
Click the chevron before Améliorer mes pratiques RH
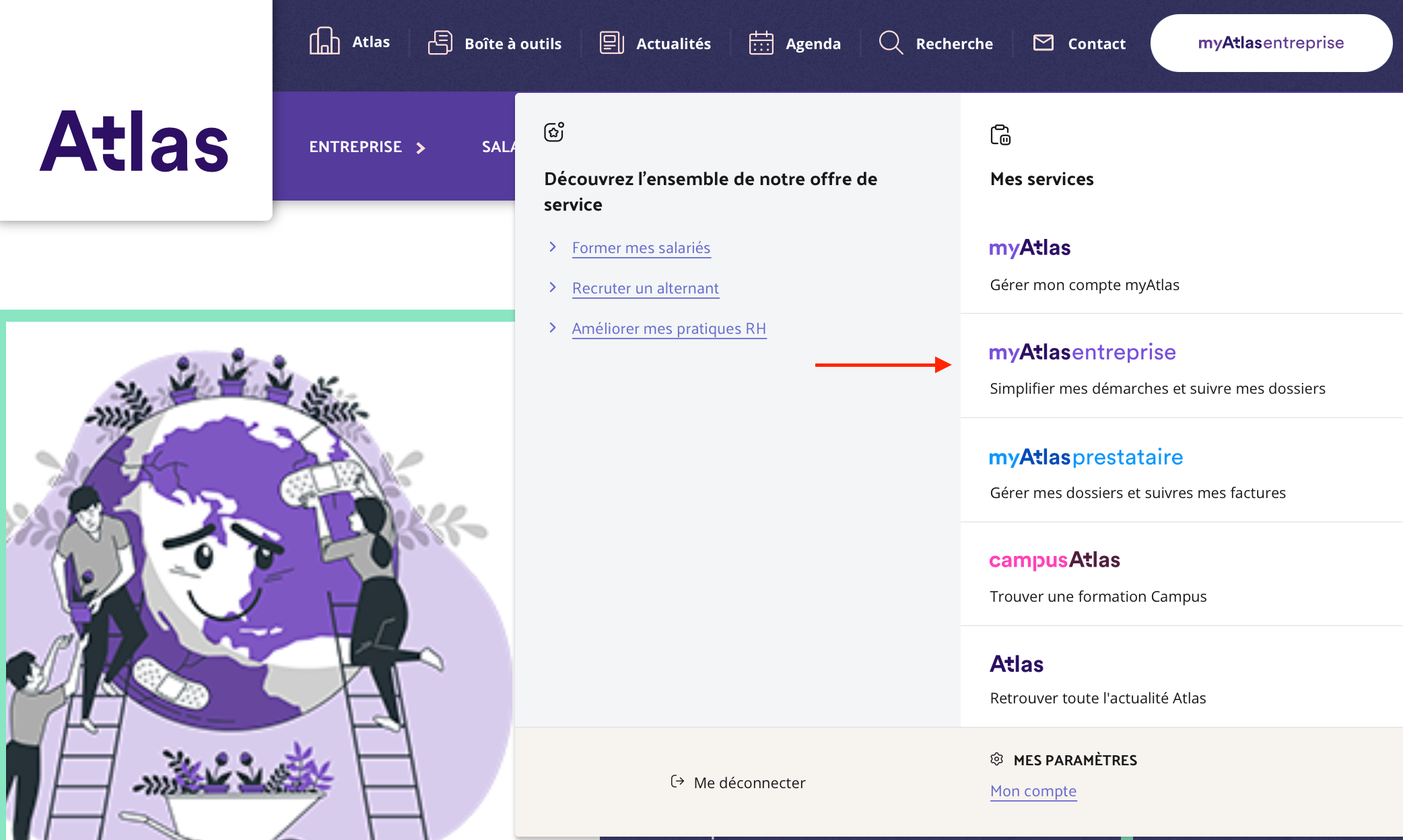[553, 328]
